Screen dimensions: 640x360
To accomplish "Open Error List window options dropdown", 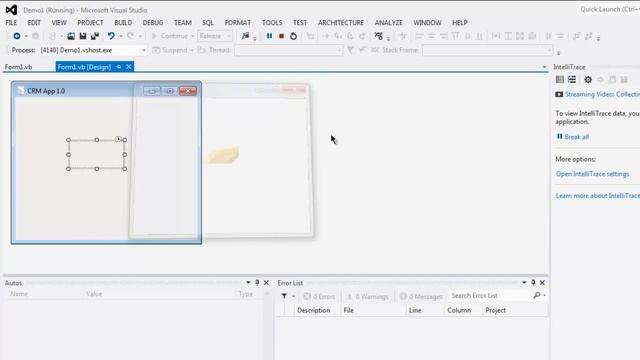I will click(x=524, y=282).
